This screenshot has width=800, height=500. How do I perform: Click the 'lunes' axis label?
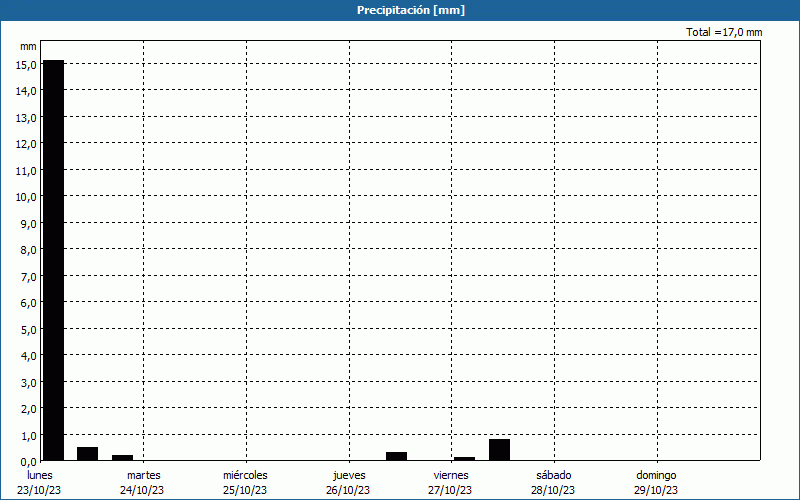(x=40, y=475)
